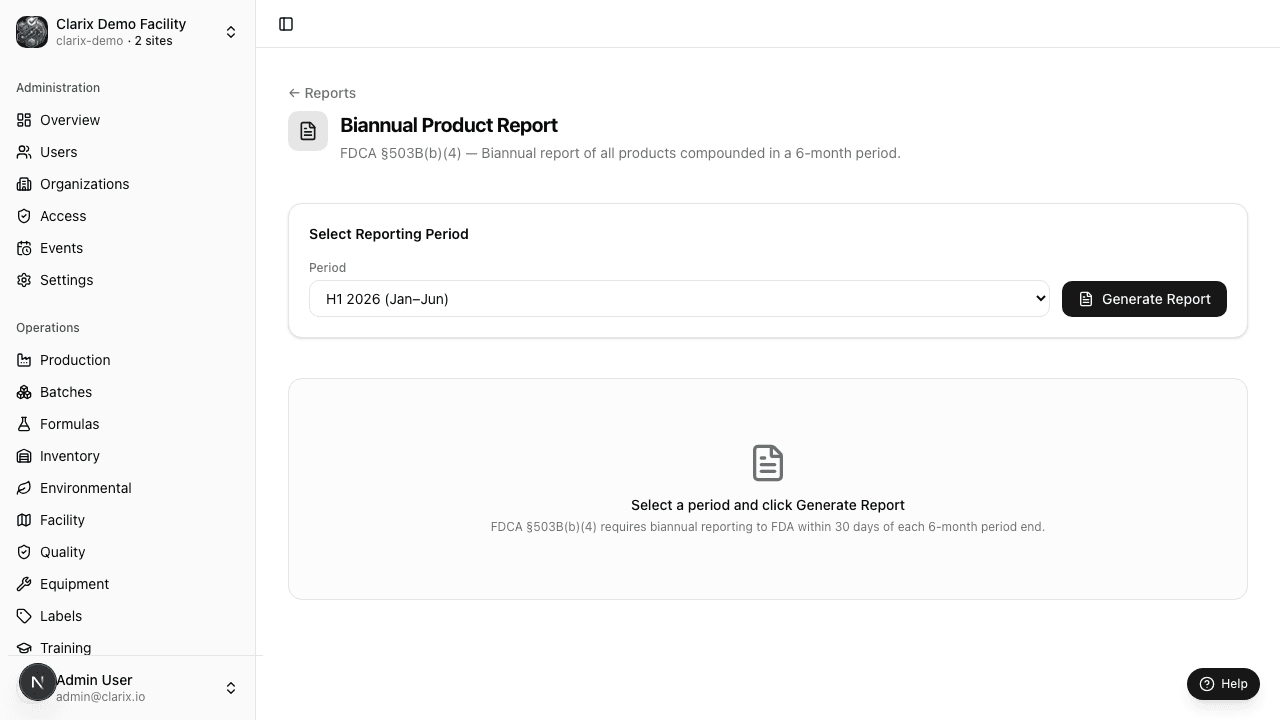Select Quality in the sidebar

[x=128, y=552]
